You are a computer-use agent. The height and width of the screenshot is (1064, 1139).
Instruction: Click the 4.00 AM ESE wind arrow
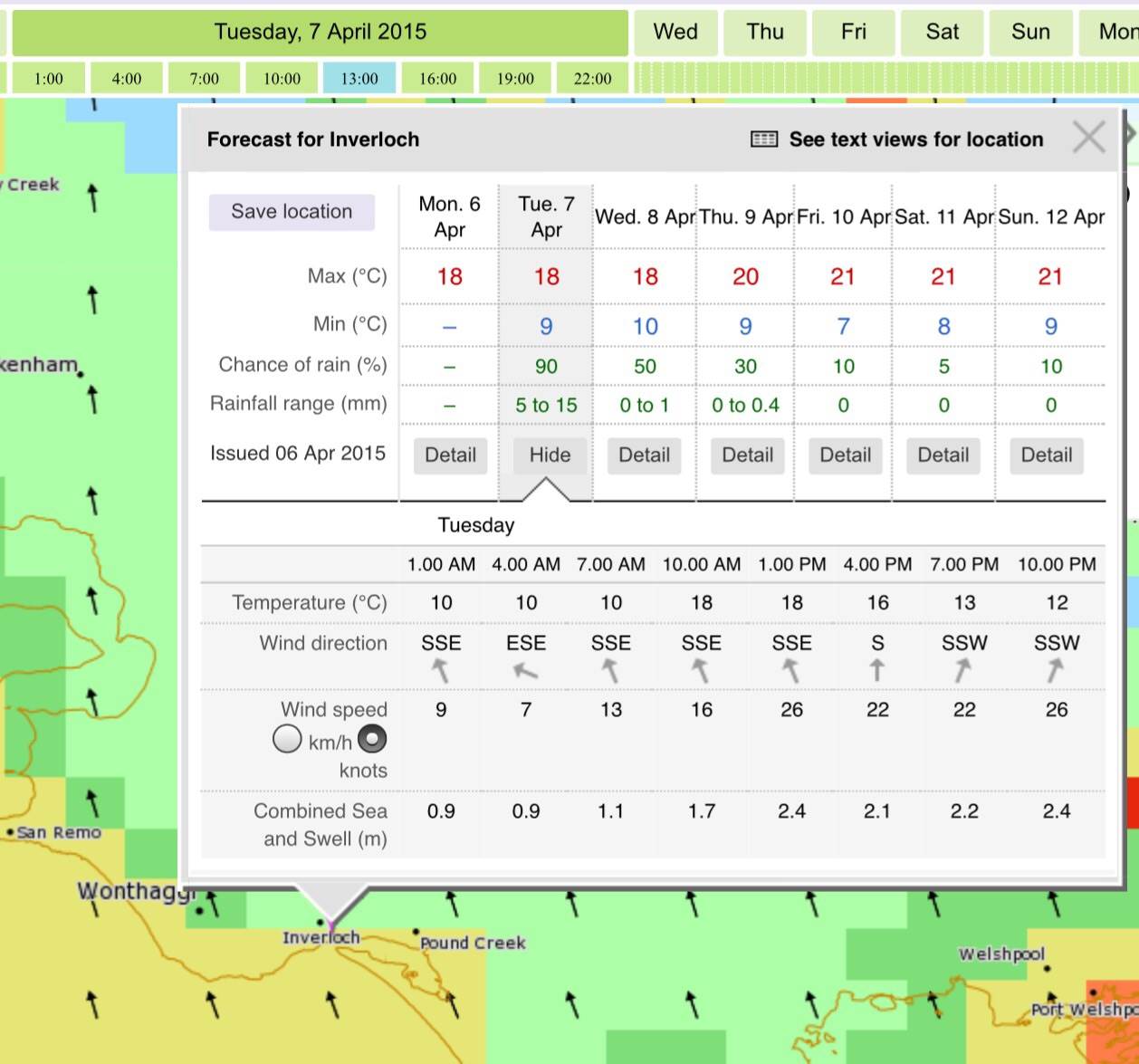point(526,671)
